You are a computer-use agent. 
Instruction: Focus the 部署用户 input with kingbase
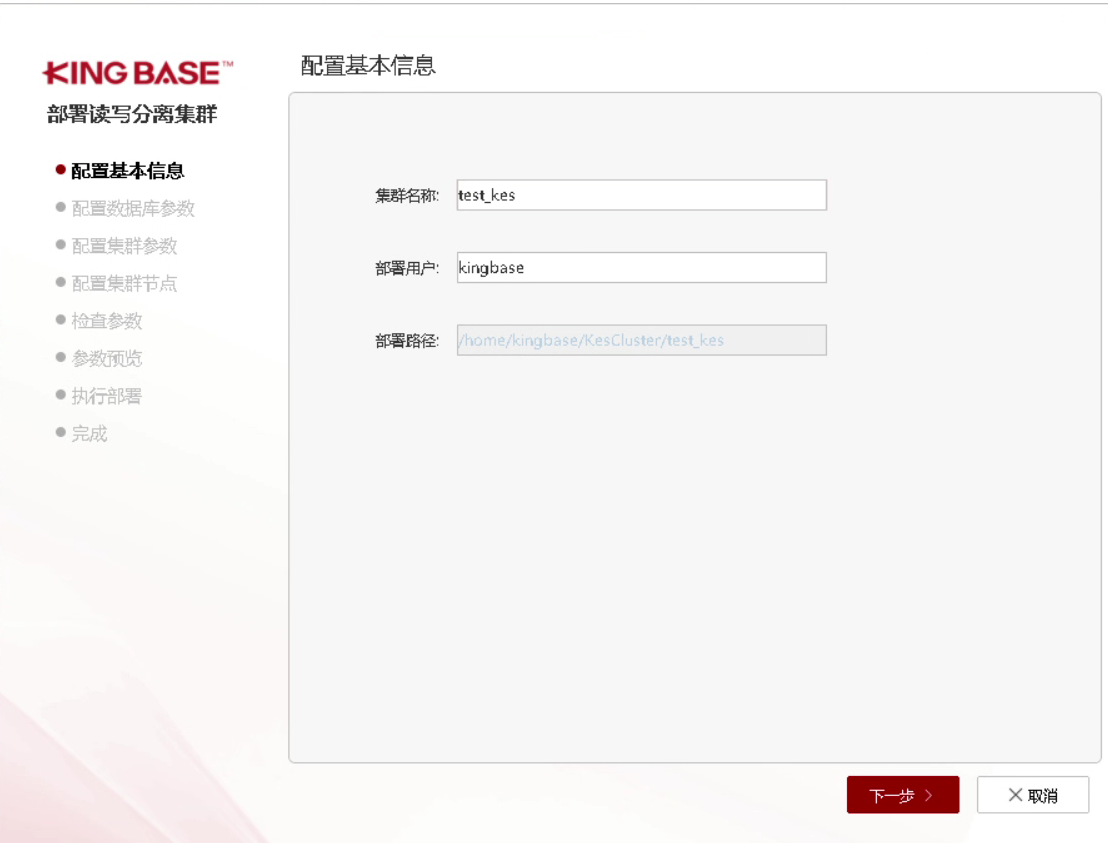pyautogui.click(x=642, y=268)
